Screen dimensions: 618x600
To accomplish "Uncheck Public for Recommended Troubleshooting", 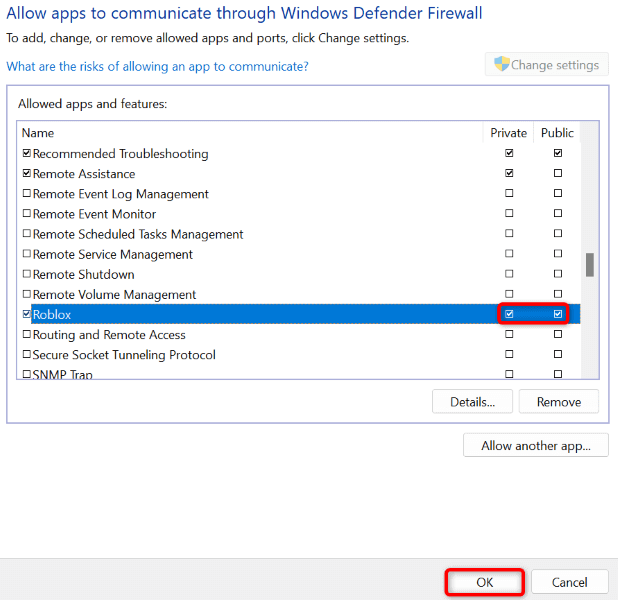I will (x=557, y=154).
